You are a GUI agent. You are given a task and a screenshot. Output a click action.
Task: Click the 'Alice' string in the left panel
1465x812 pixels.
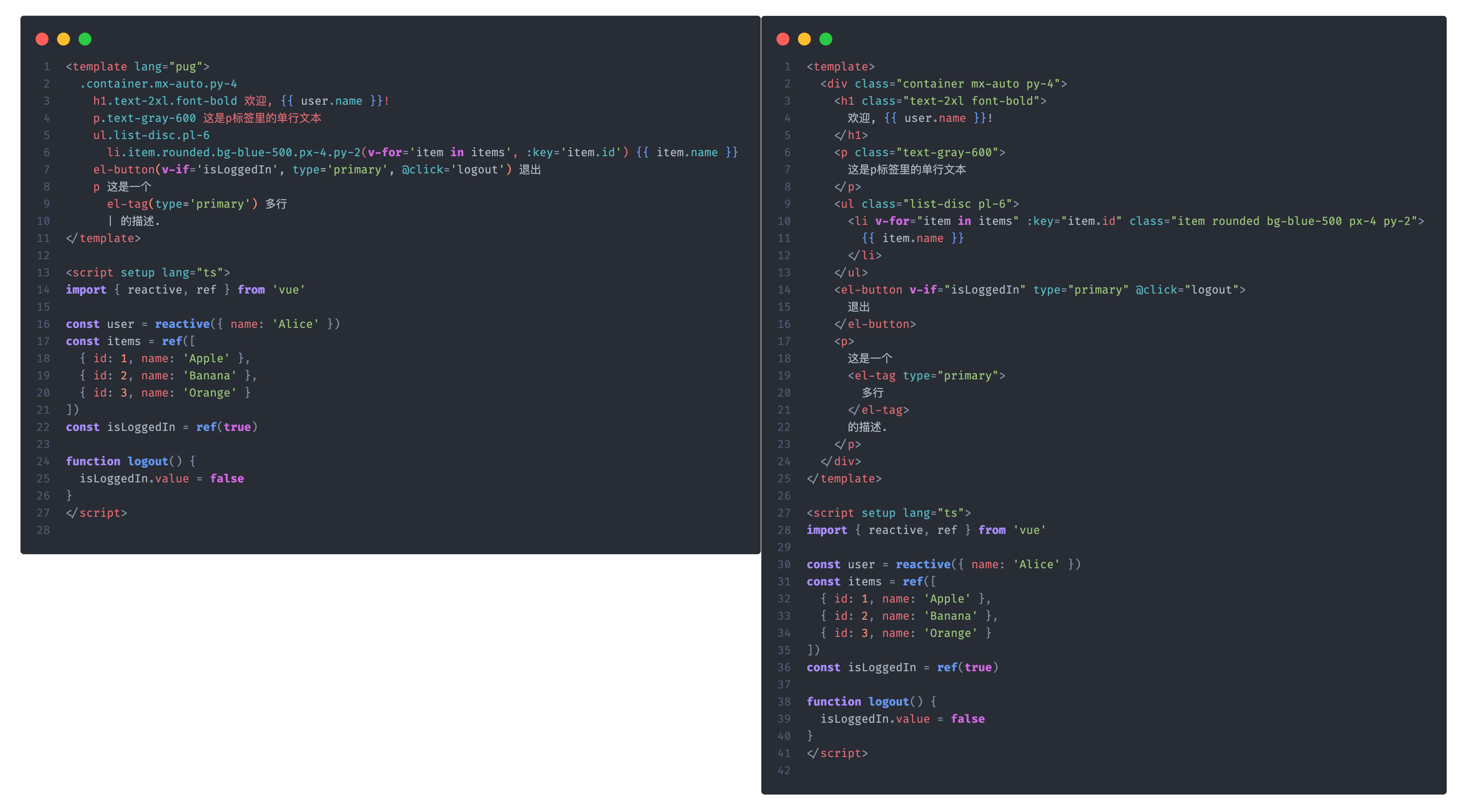coord(295,324)
